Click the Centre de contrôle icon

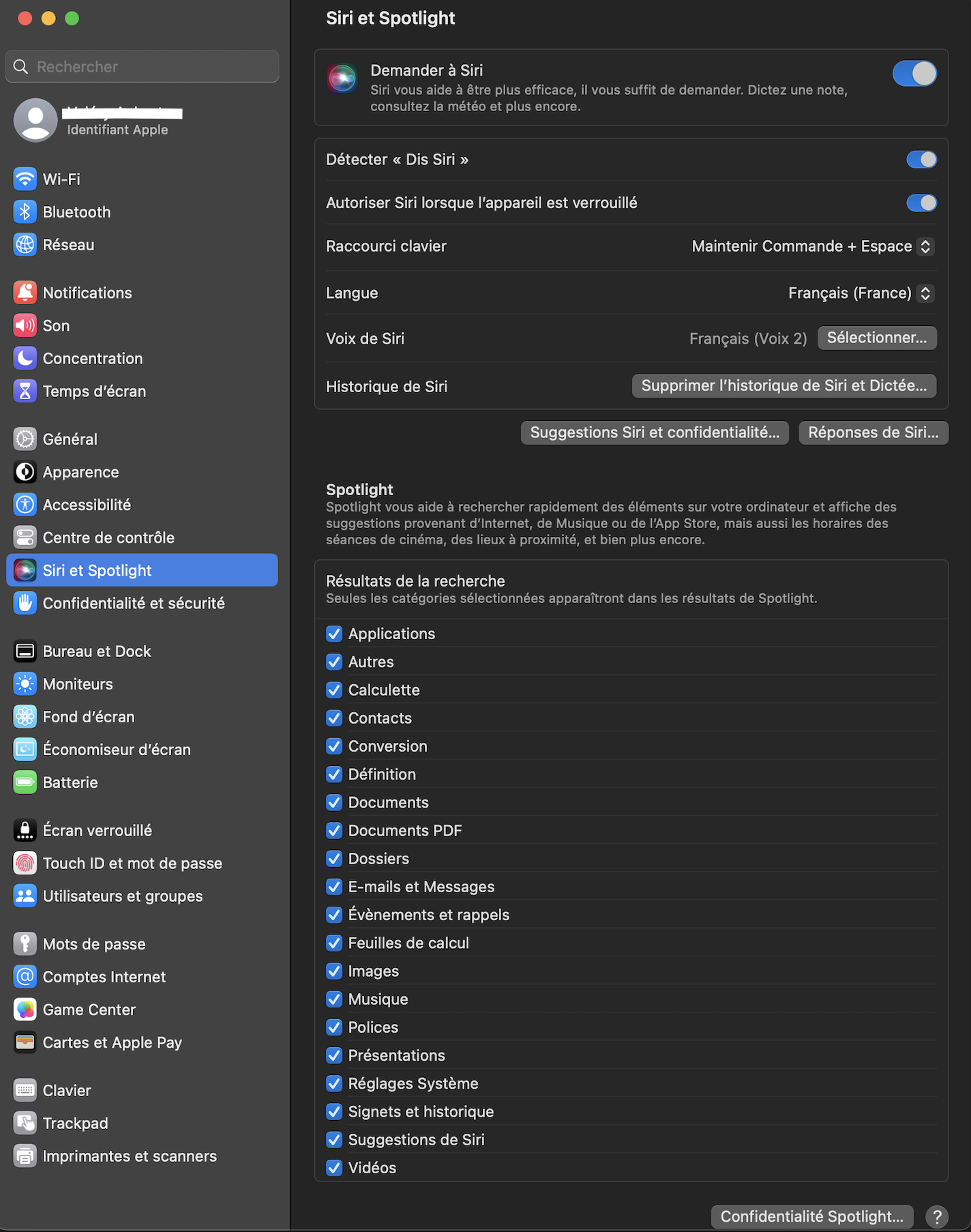click(25, 538)
